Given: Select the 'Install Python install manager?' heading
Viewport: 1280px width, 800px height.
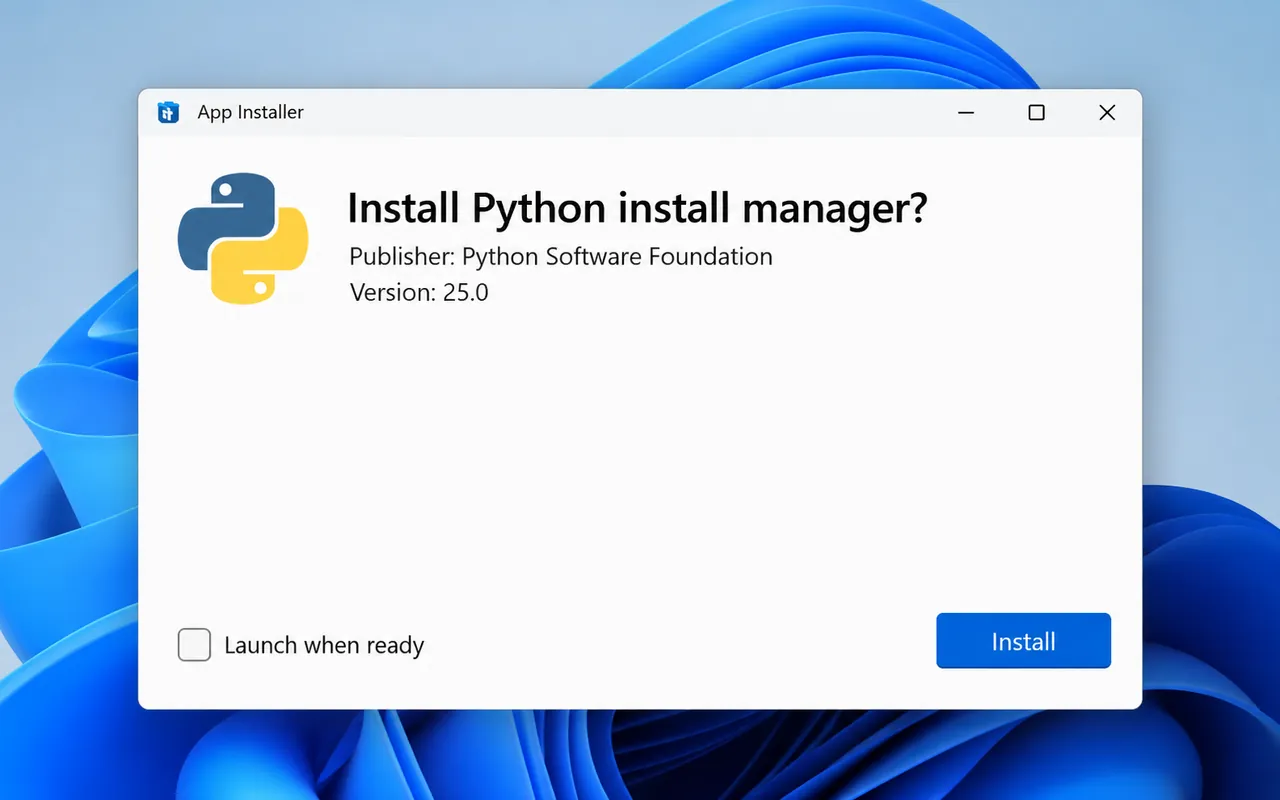Looking at the screenshot, I should click(637, 208).
